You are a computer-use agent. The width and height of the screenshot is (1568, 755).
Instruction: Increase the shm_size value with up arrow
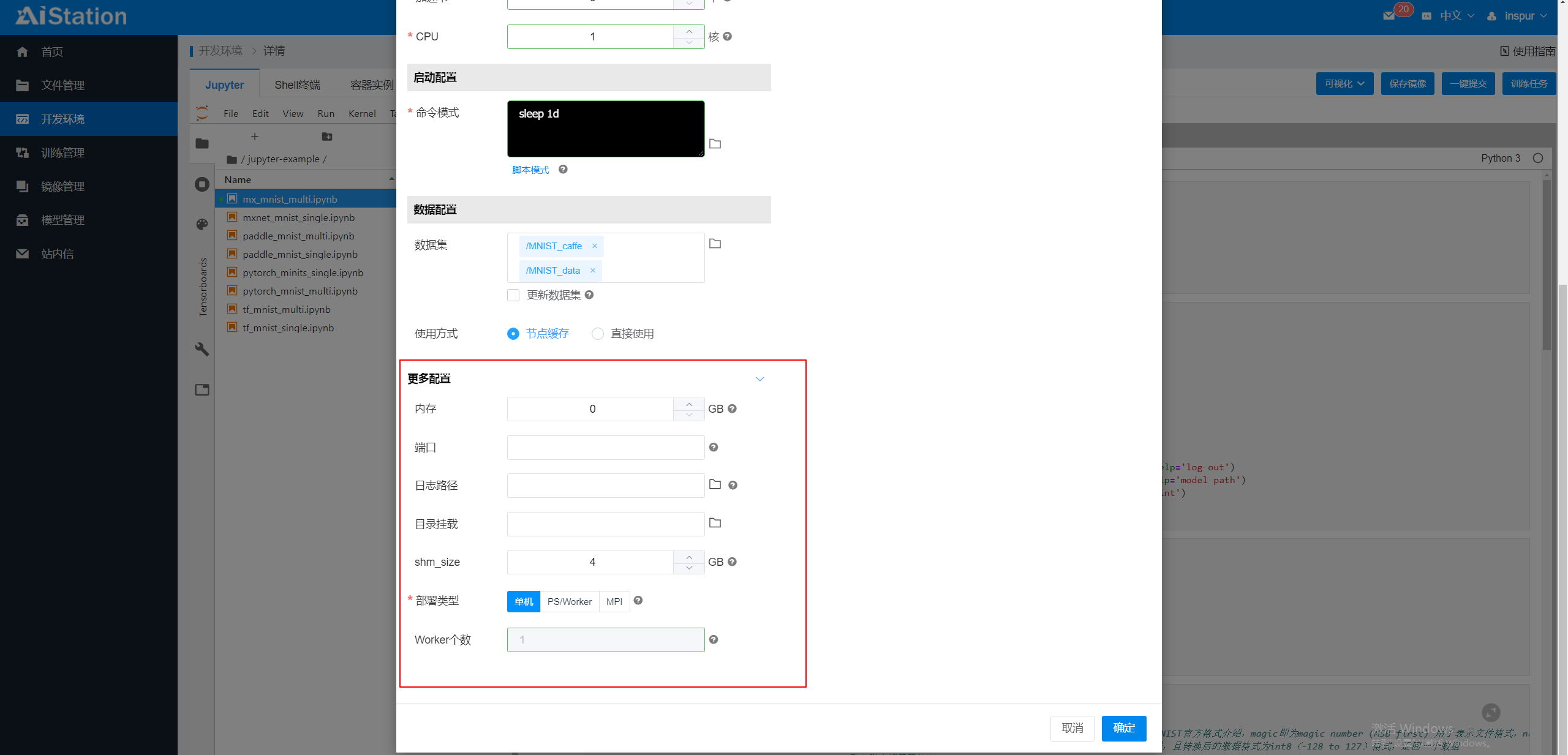click(689, 557)
